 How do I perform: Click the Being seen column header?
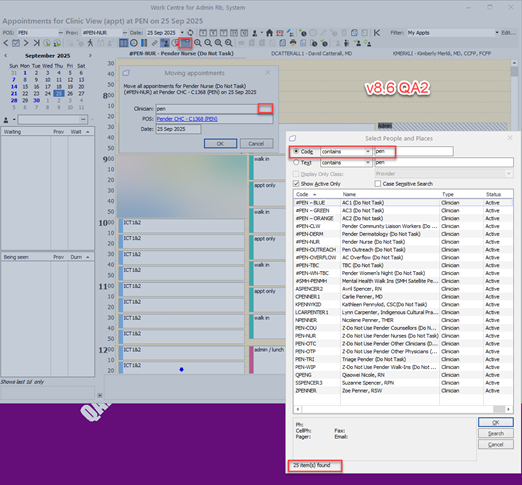coord(26,257)
